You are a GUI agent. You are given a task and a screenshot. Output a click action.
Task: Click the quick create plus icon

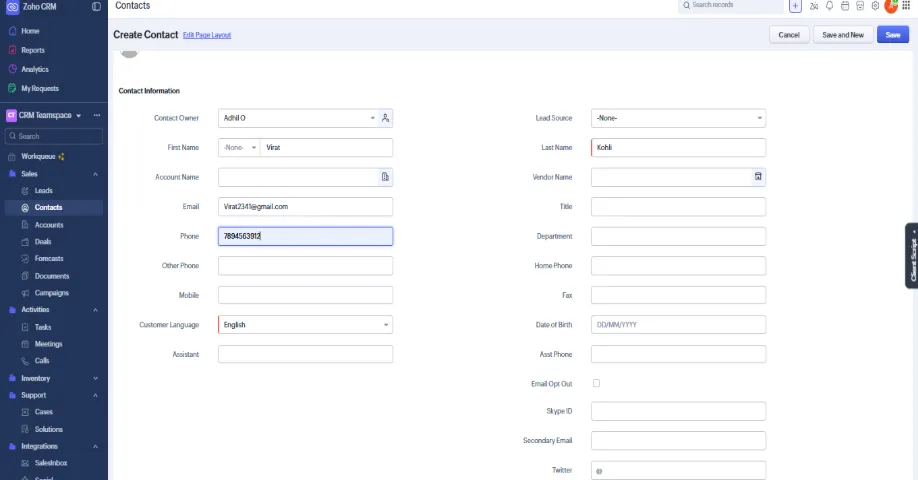[x=795, y=6]
